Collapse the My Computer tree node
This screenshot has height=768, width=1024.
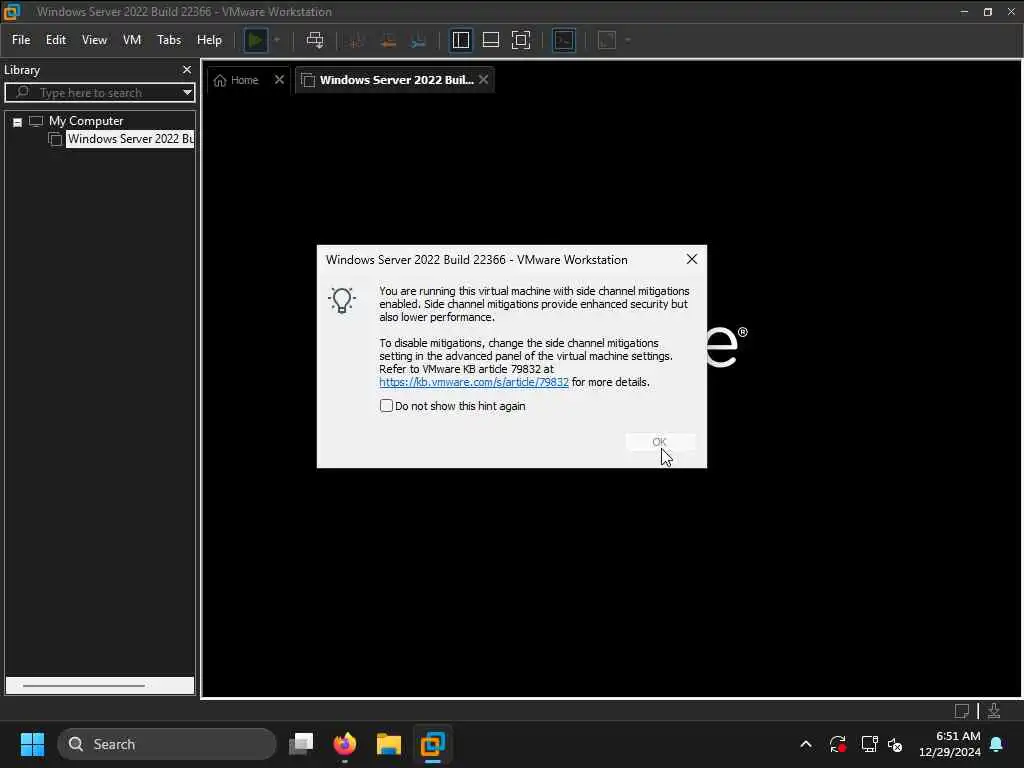tap(18, 122)
